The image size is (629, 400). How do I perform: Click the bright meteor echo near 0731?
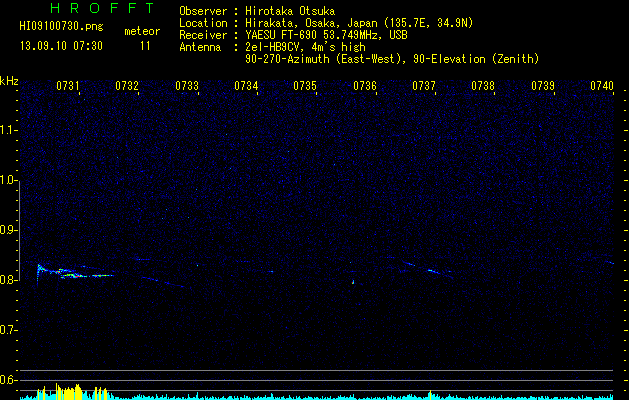pyautogui.click(x=74, y=273)
